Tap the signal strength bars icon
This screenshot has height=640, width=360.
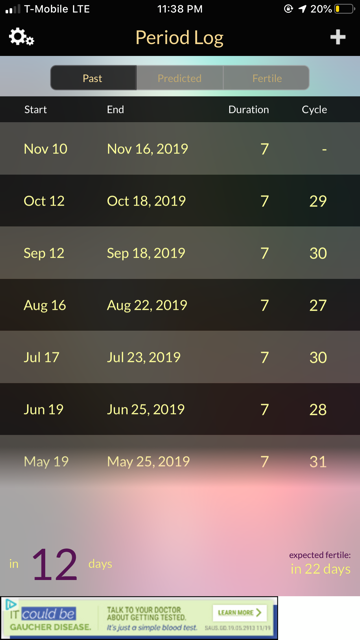point(13,9)
